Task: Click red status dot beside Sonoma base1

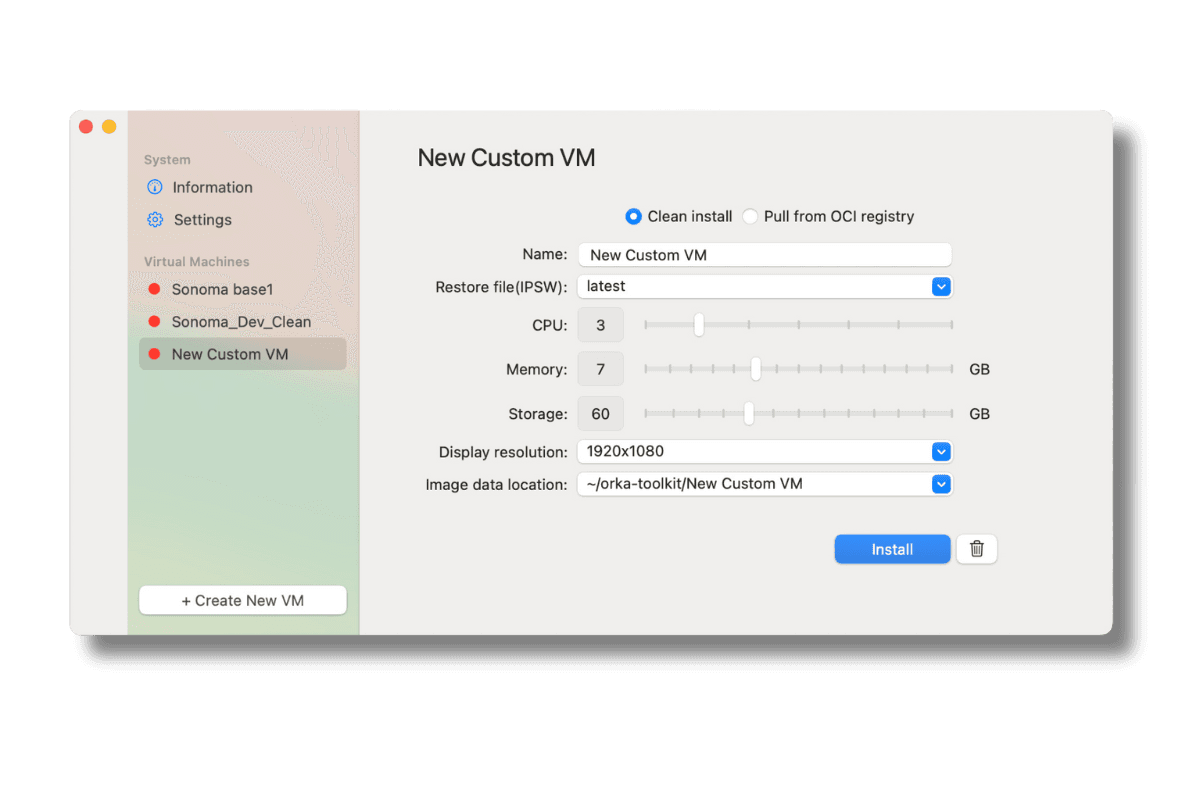Action: click(x=154, y=289)
